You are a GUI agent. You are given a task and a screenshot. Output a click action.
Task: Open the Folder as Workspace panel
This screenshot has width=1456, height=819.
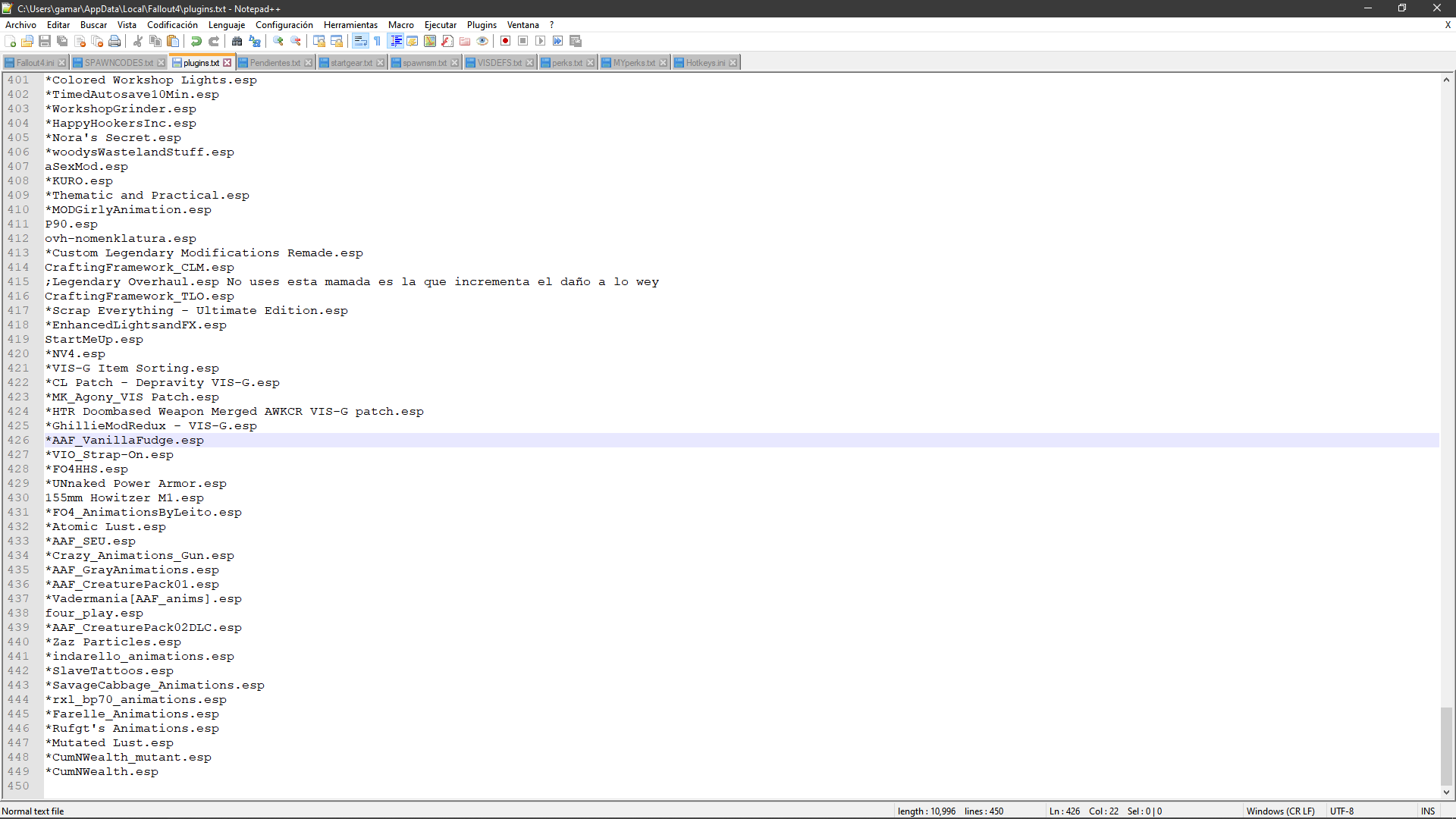coord(465,41)
